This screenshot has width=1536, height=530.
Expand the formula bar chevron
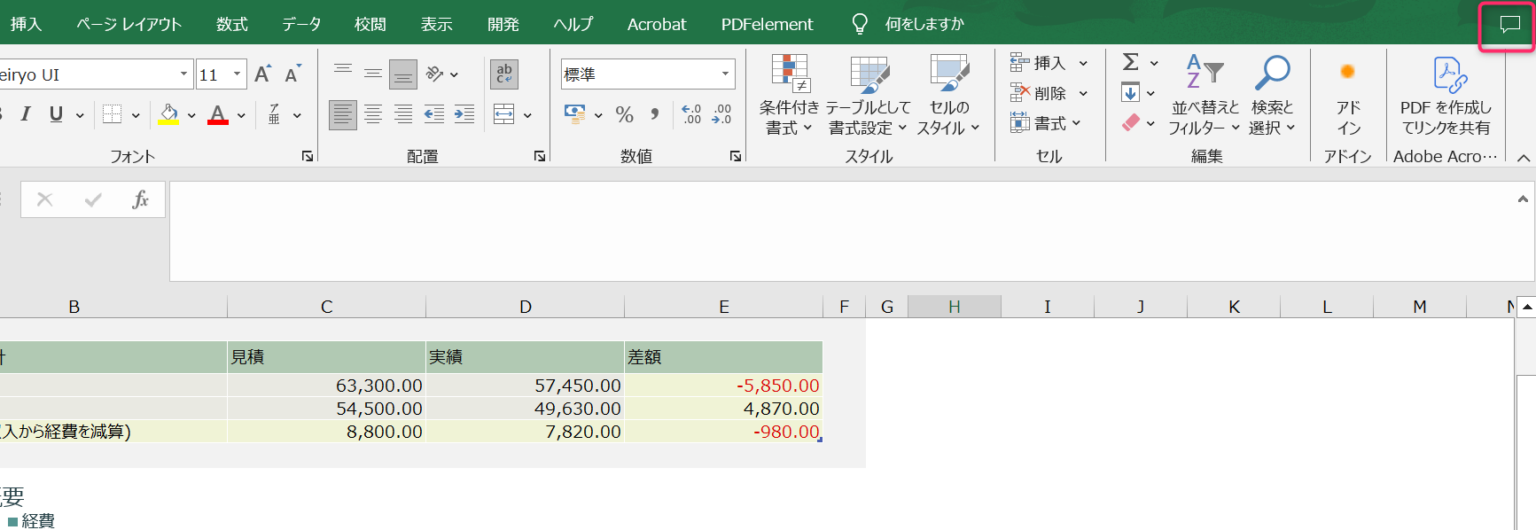(1524, 198)
